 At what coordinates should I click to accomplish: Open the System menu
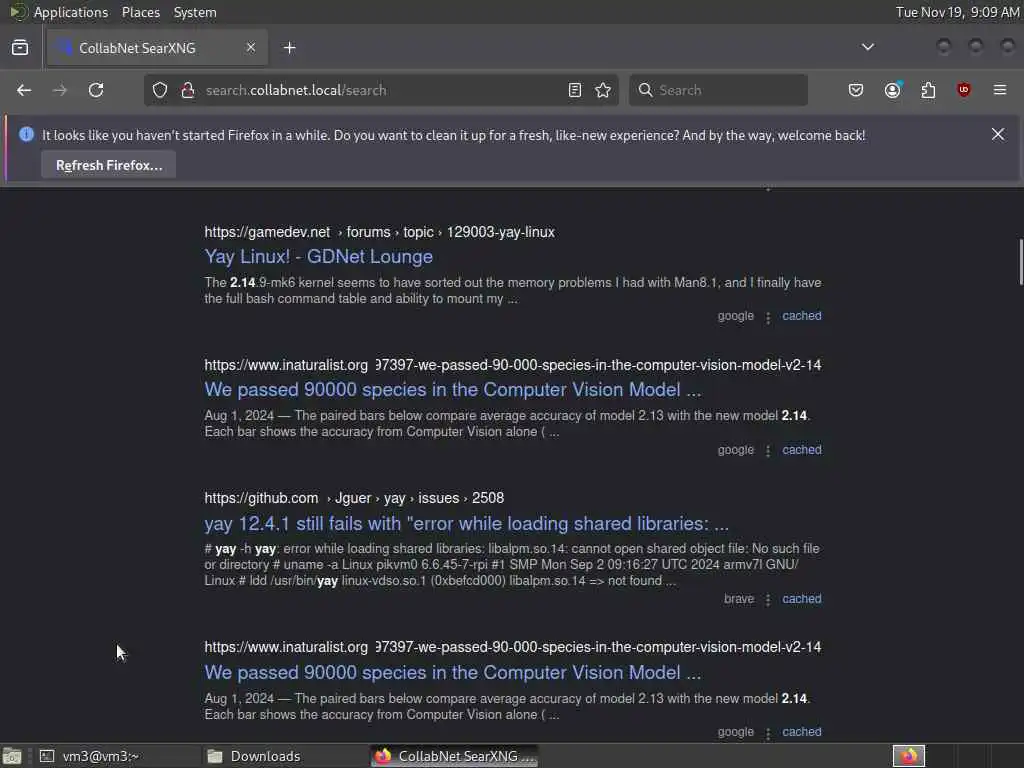[x=195, y=12]
